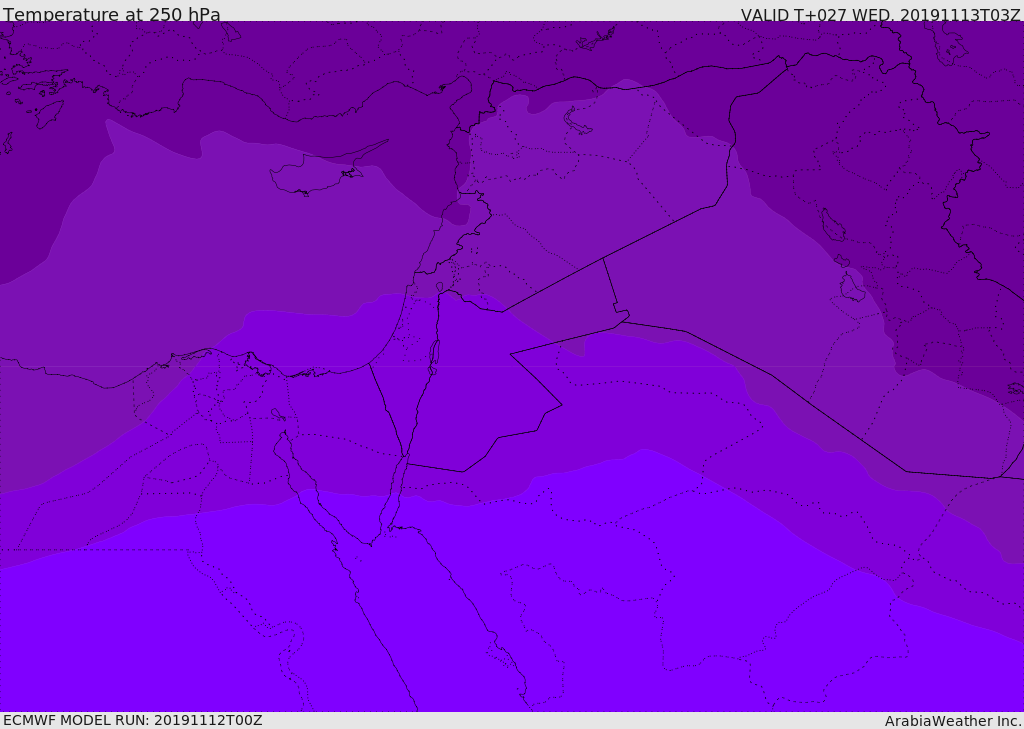This screenshot has height=729, width=1024.
Task: Select the VALID T+027 timestamp text
Action: pos(880,14)
